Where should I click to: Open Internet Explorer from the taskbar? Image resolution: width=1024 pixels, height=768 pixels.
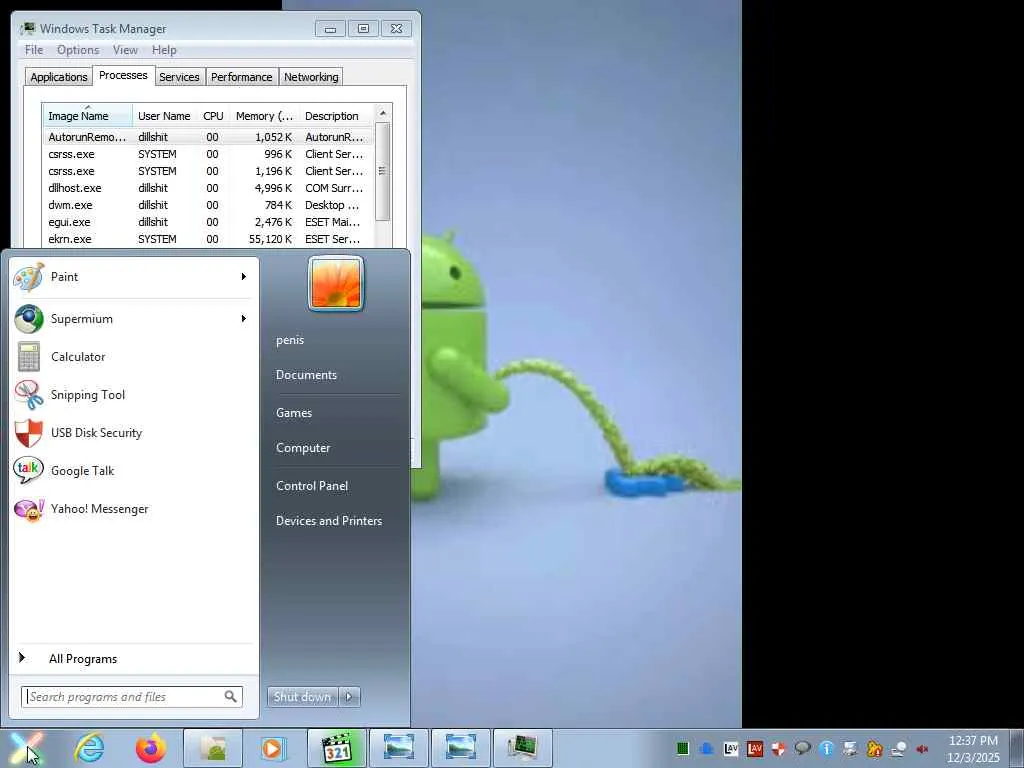tap(89, 748)
